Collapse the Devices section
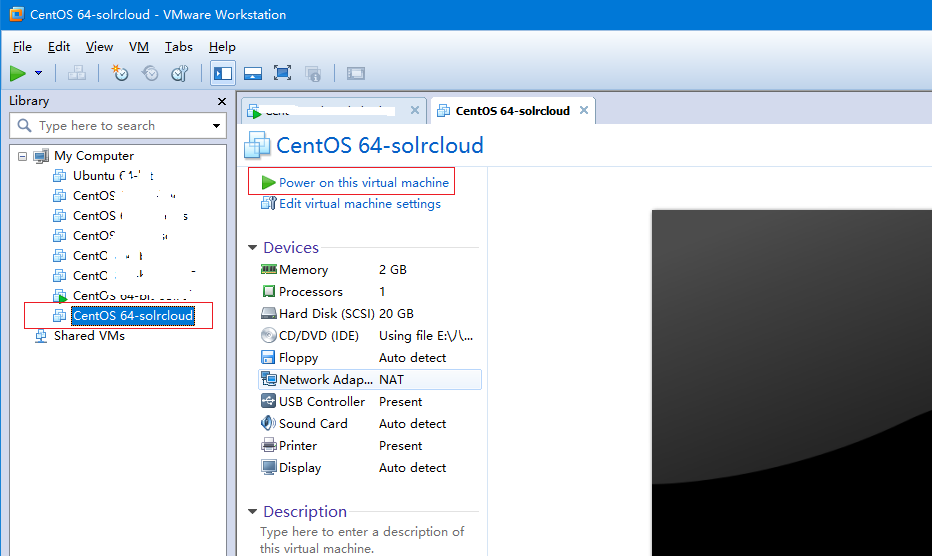The image size is (932, 556). click(253, 247)
